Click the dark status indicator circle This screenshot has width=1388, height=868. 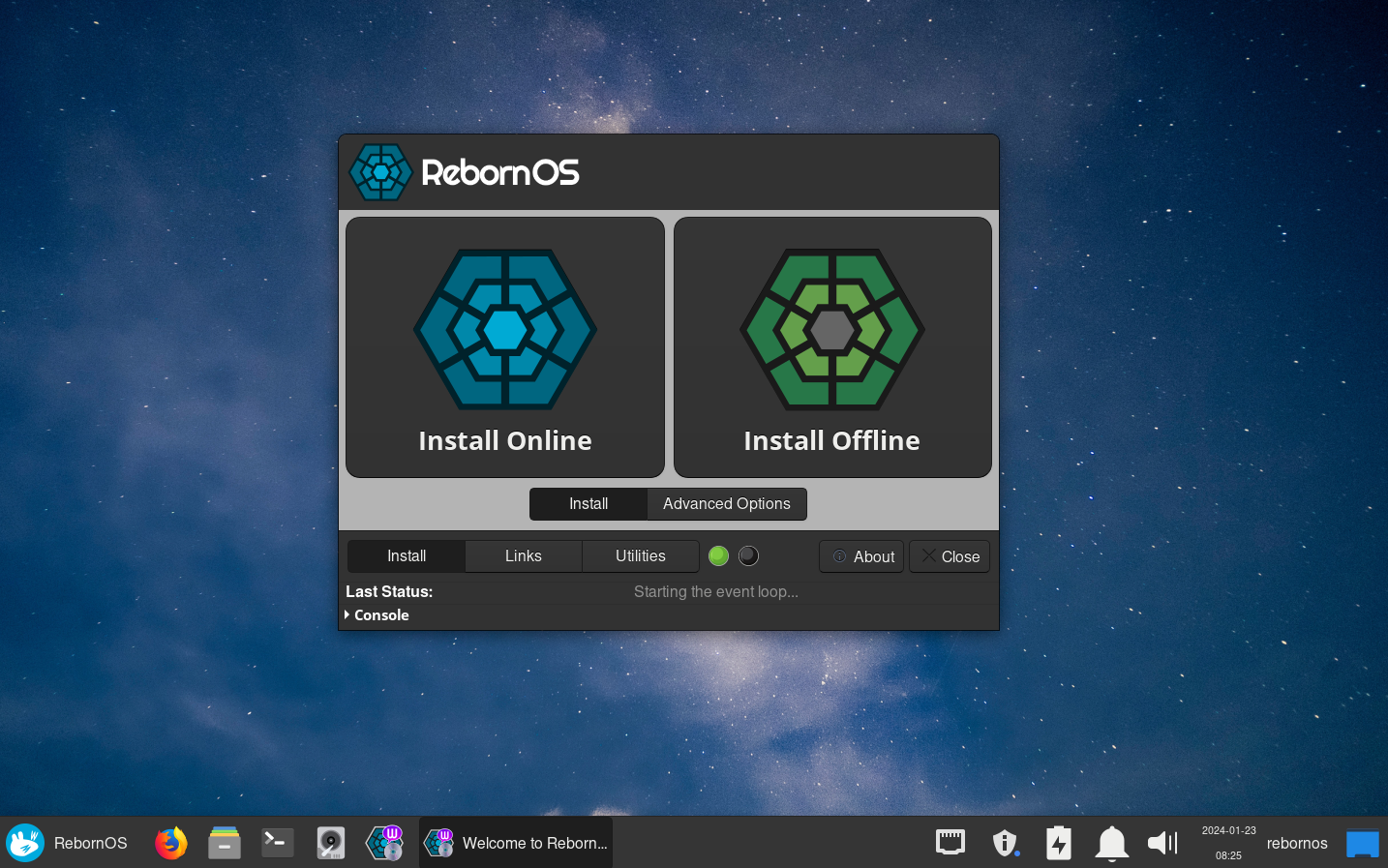tap(748, 555)
